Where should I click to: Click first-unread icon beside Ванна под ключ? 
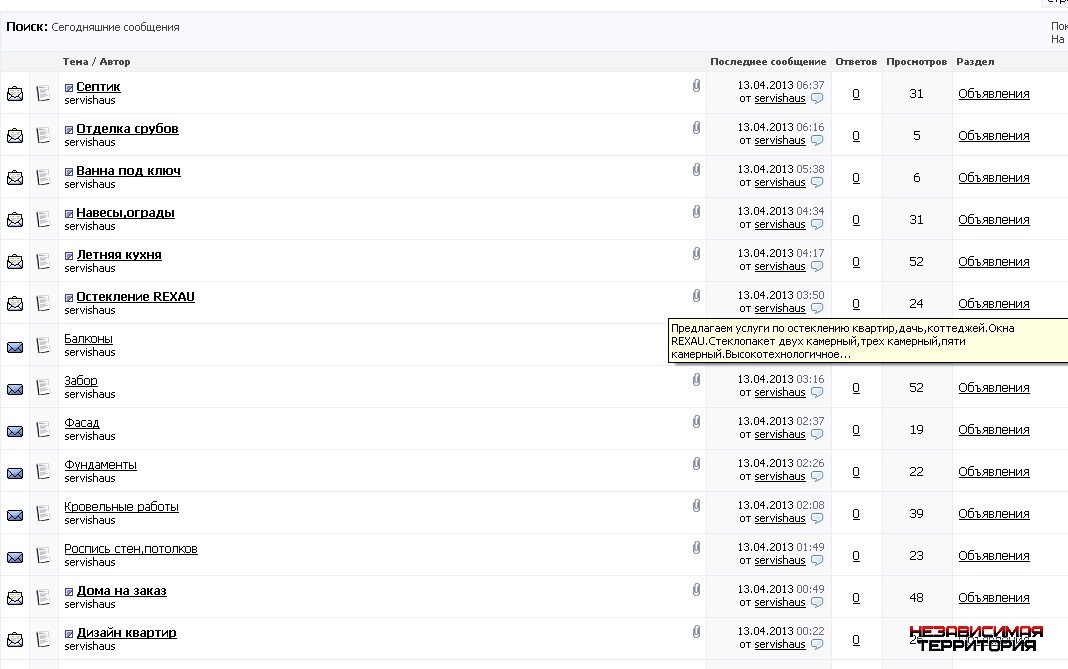click(x=69, y=172)
